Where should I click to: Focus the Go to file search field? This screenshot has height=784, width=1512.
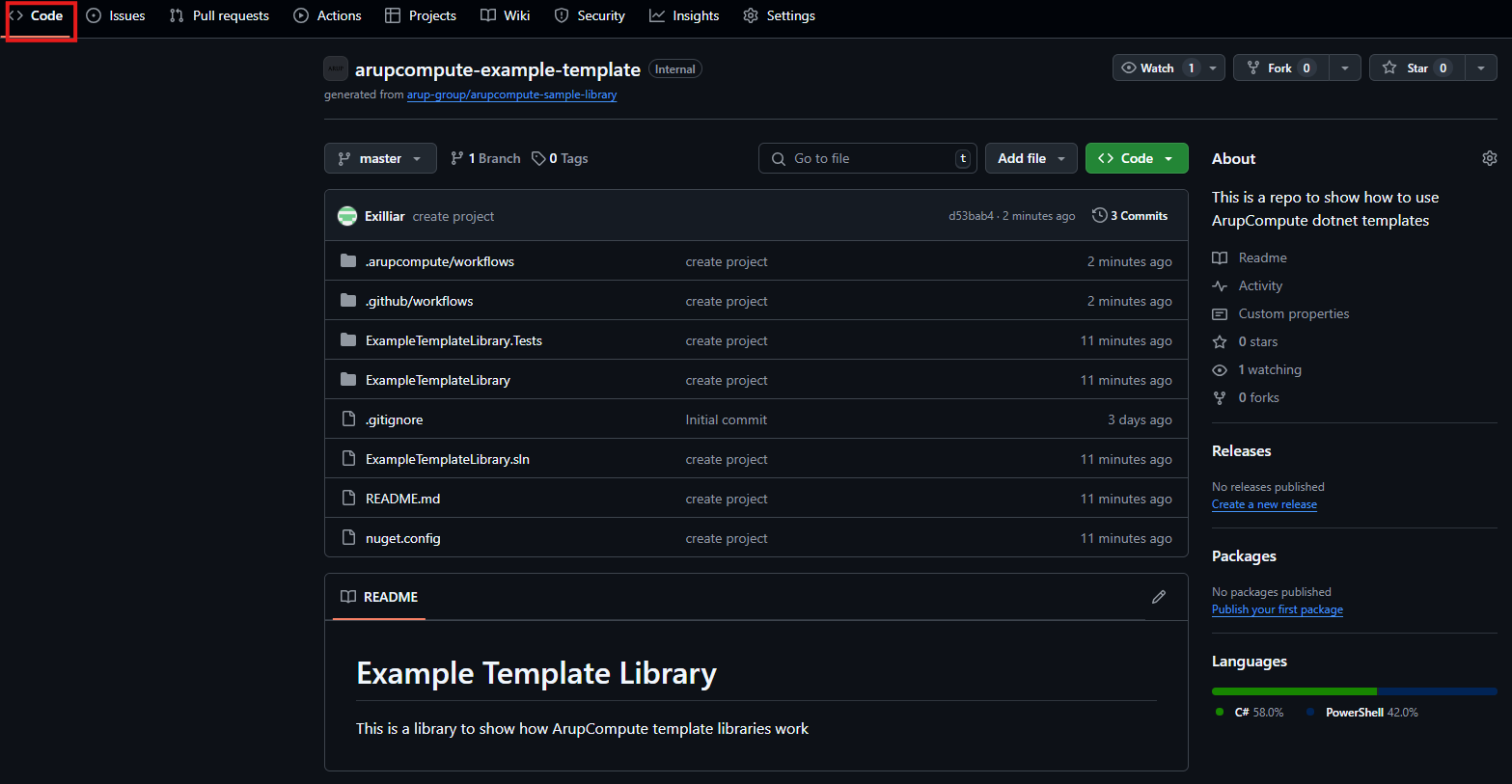point(867,158)
